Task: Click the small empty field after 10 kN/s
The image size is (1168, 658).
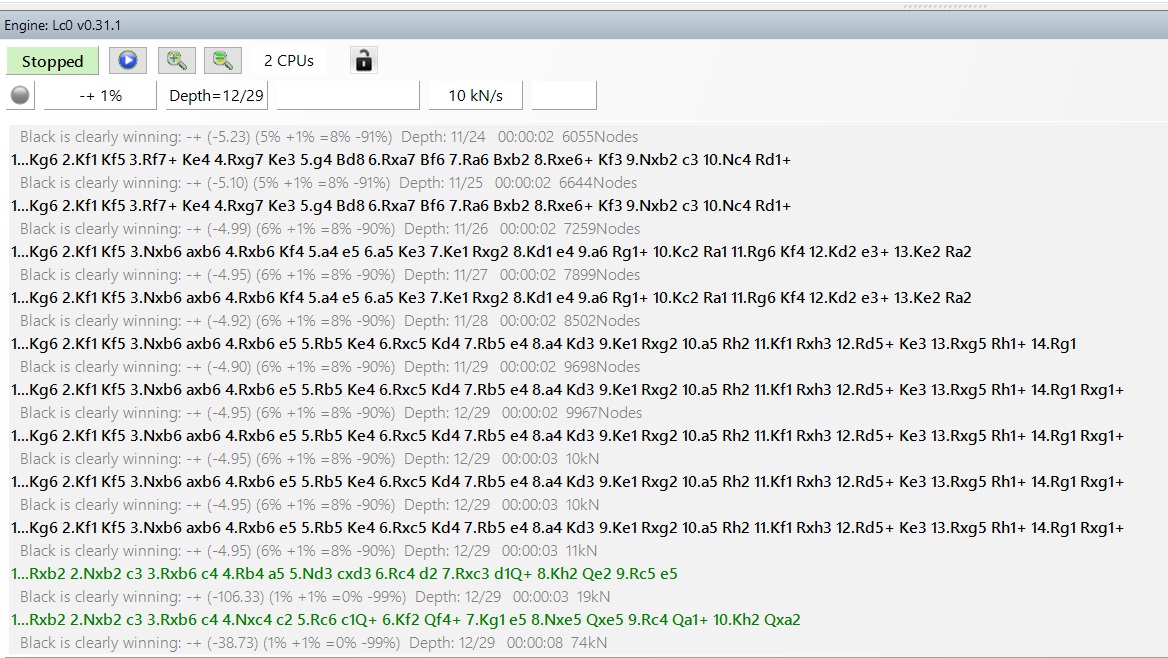Action: (564, 96)
